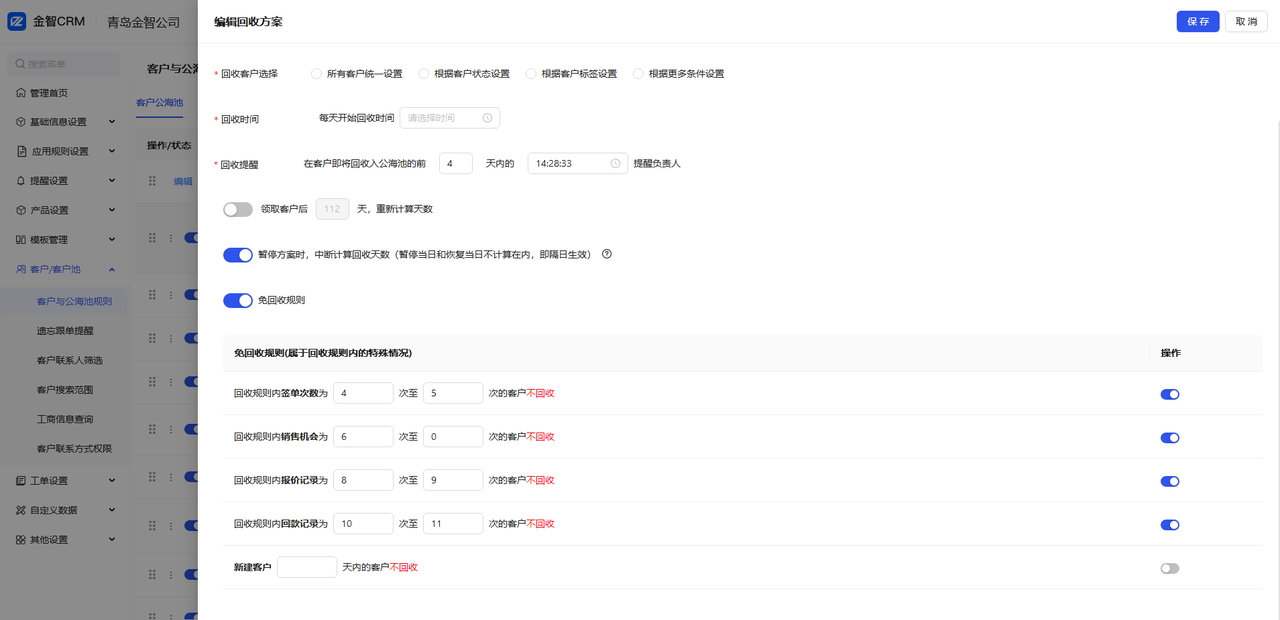Expand 自定义数据 menu chevron
1280x620 pixels.
112,510
